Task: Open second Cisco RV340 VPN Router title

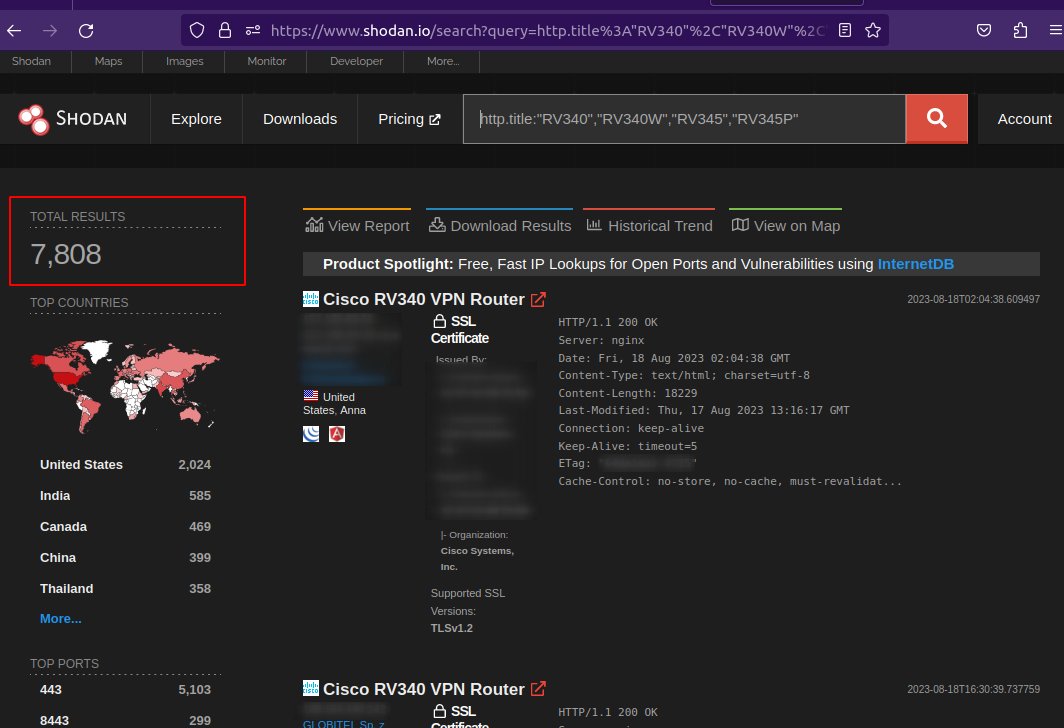Action: pyautogui.click(x=423, y=689)
